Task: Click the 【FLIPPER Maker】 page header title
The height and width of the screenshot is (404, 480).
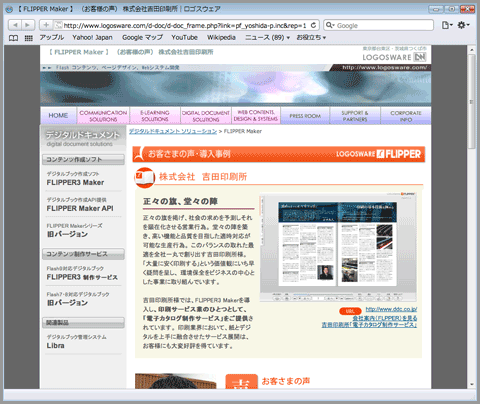Action: click(131, 52)
